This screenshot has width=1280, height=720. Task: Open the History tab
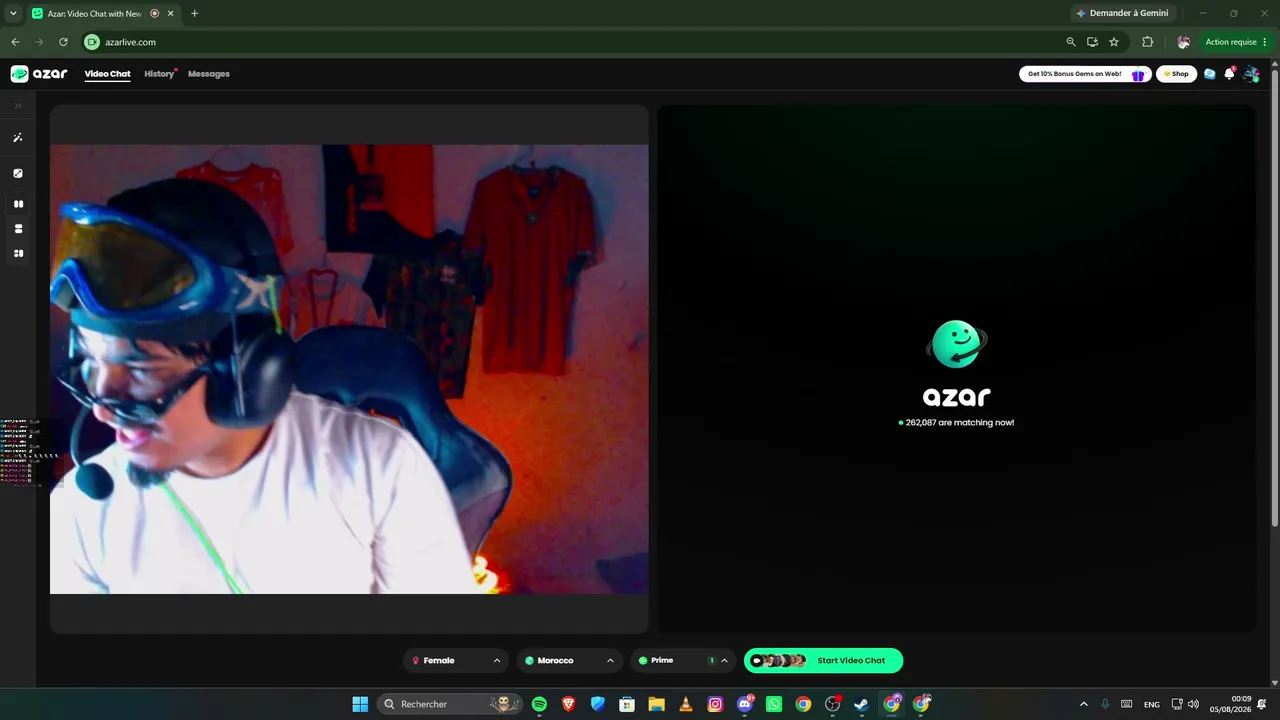[x=159, y=74]
